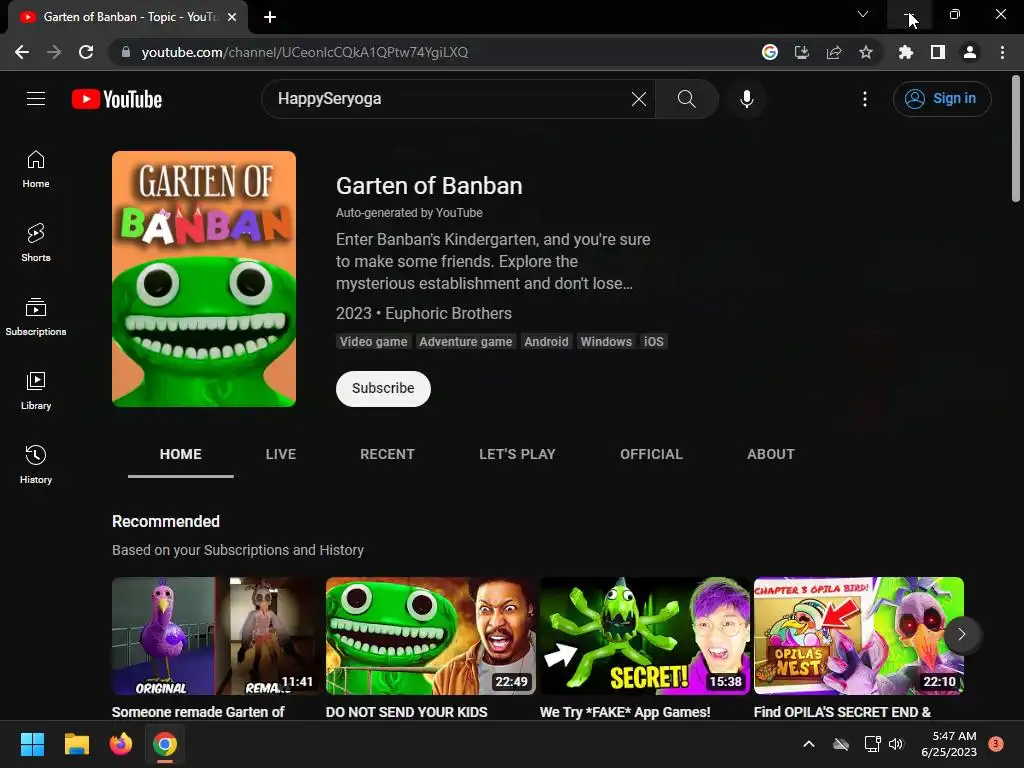Open the ABOUT tab
The width and height of the screenshot is (1024, 768).
771,455
